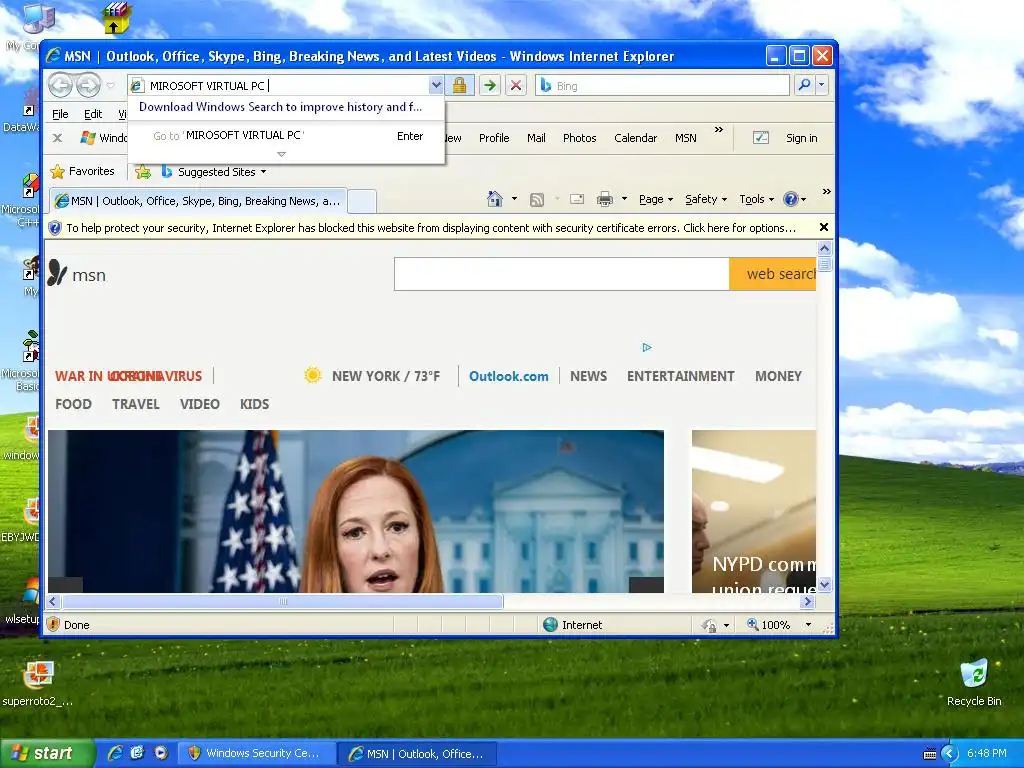The image size is (1024, 768).
Task: Expand the command bar overflow chevron
Action: (827, 191)
